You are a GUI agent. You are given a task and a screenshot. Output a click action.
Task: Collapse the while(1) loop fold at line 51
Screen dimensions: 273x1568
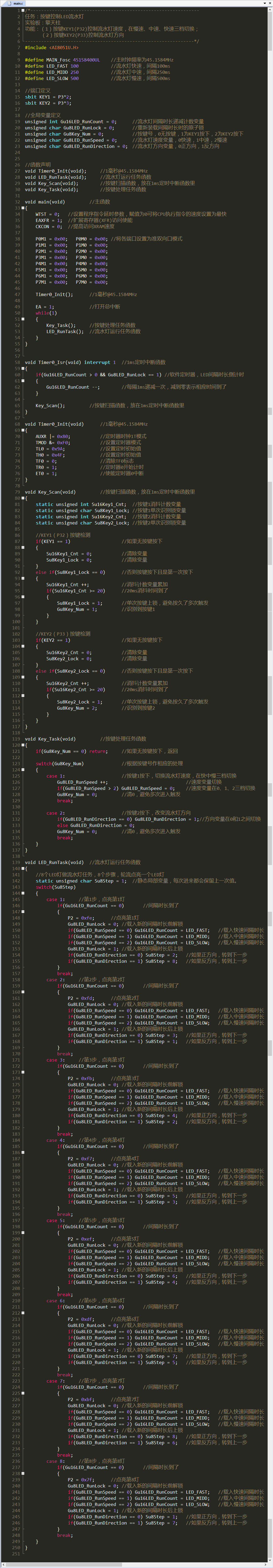coord(23,319)
